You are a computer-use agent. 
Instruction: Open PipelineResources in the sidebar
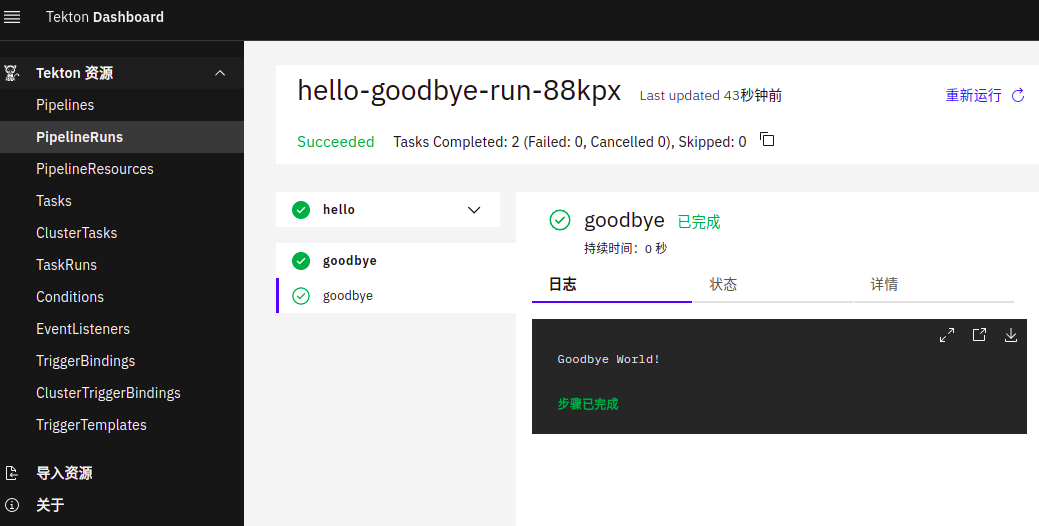tap(122, 169)
